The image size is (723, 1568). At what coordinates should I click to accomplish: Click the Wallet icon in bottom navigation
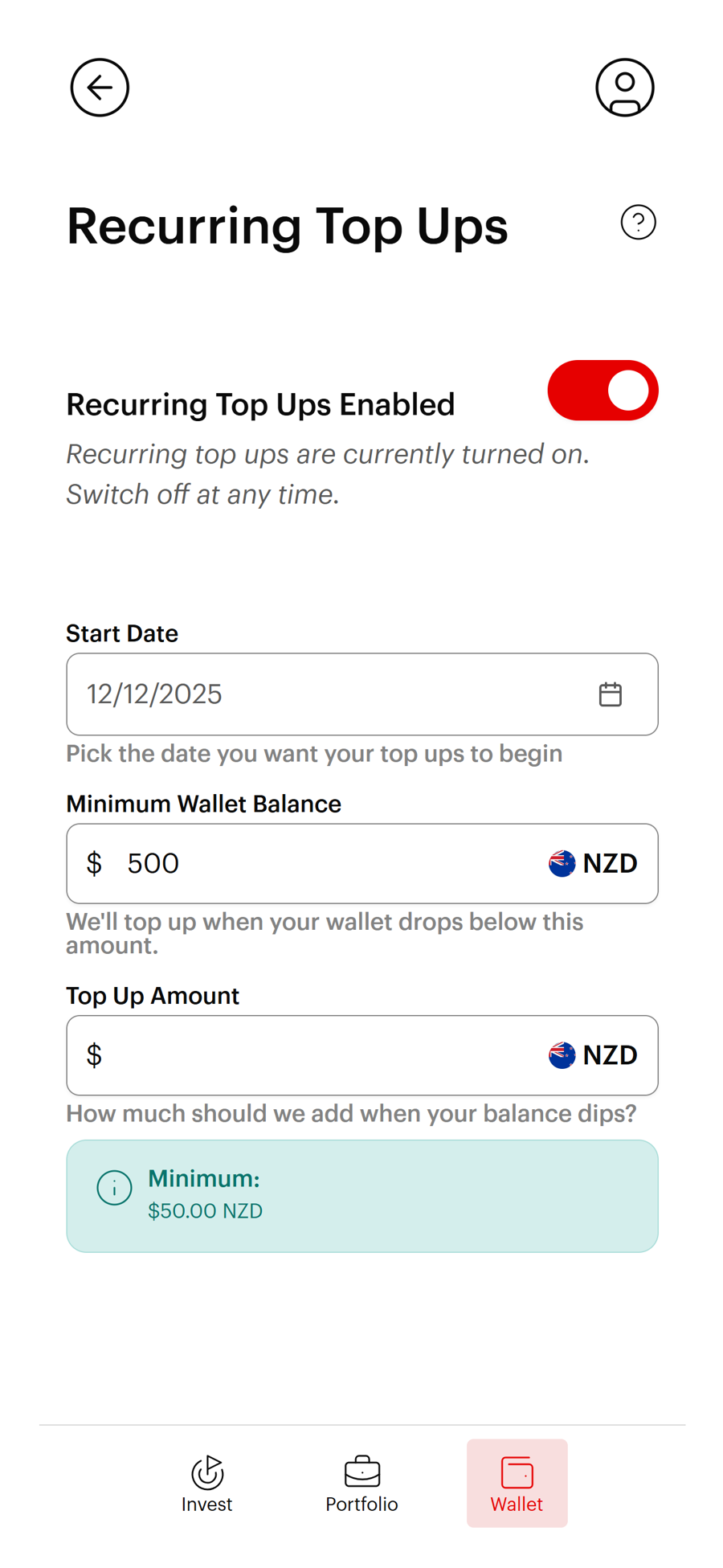pos(517,1472)
